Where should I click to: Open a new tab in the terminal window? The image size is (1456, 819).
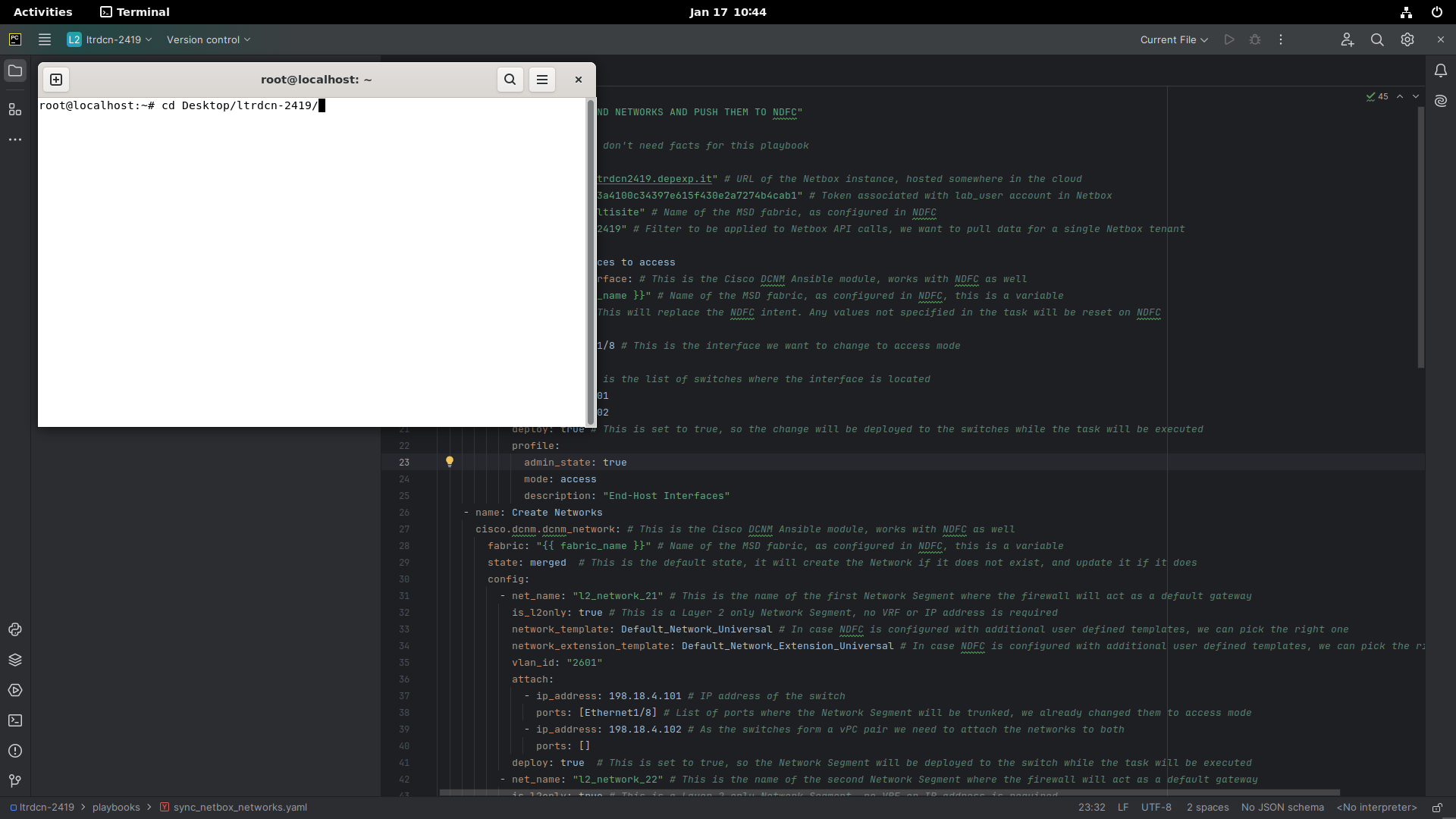[x=56, y=80]
